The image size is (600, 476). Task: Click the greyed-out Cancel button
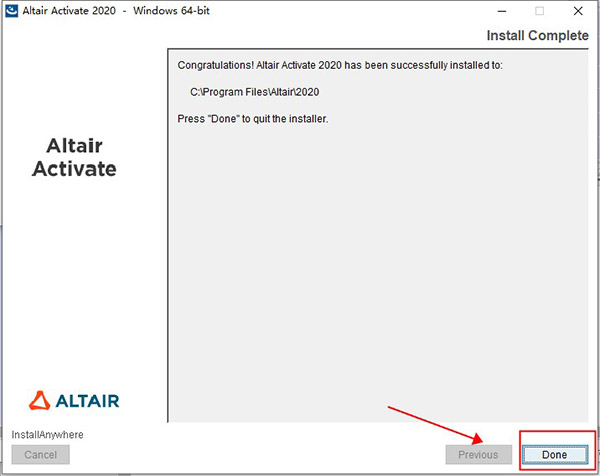pos(41,455)
